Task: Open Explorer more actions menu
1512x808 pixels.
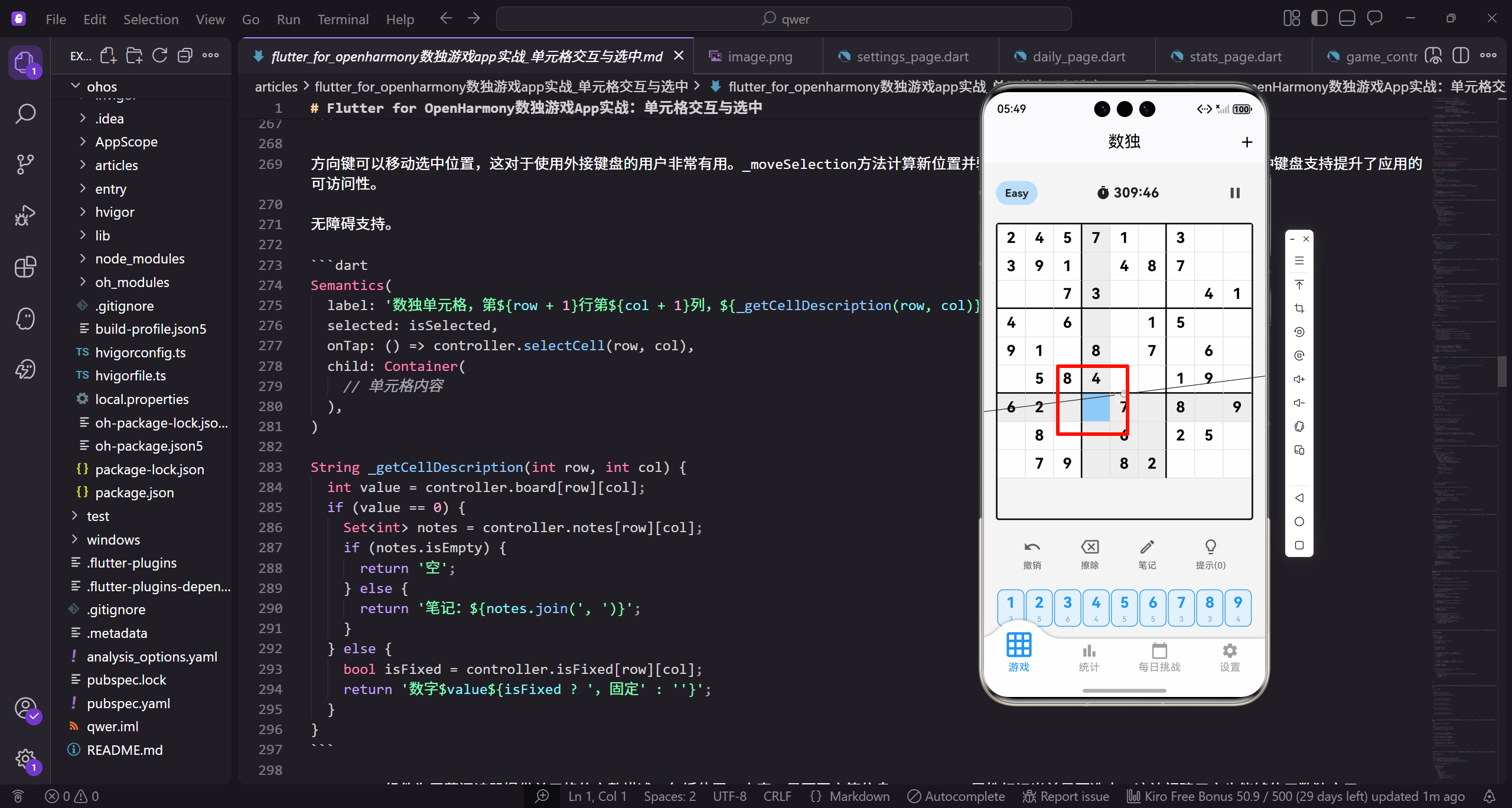Action: (210, 56)
